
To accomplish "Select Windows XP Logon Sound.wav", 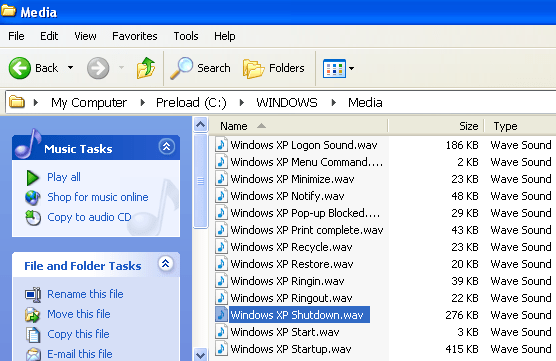I will click(x=304, y=145).
